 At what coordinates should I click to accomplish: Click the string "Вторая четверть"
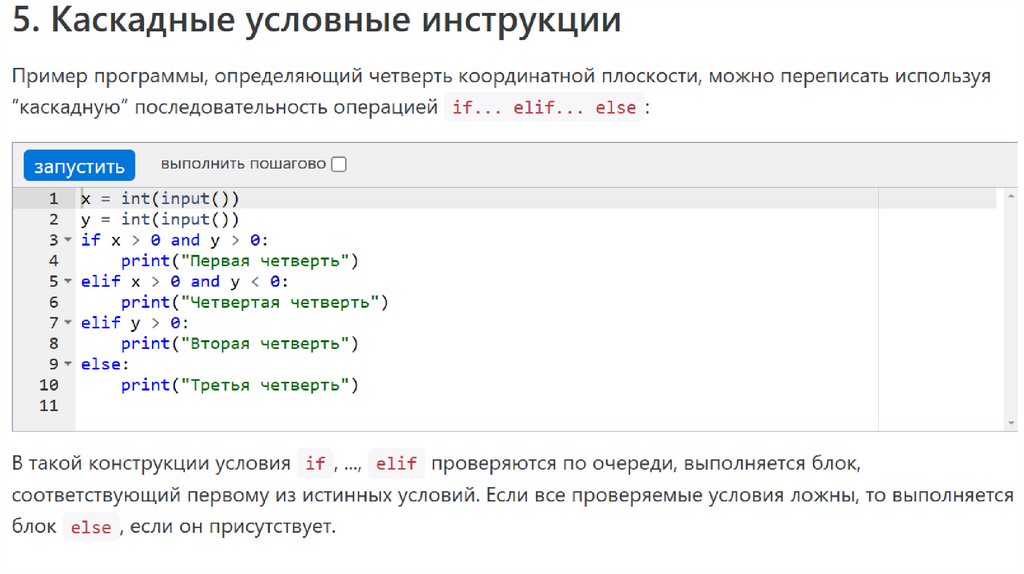265,343
